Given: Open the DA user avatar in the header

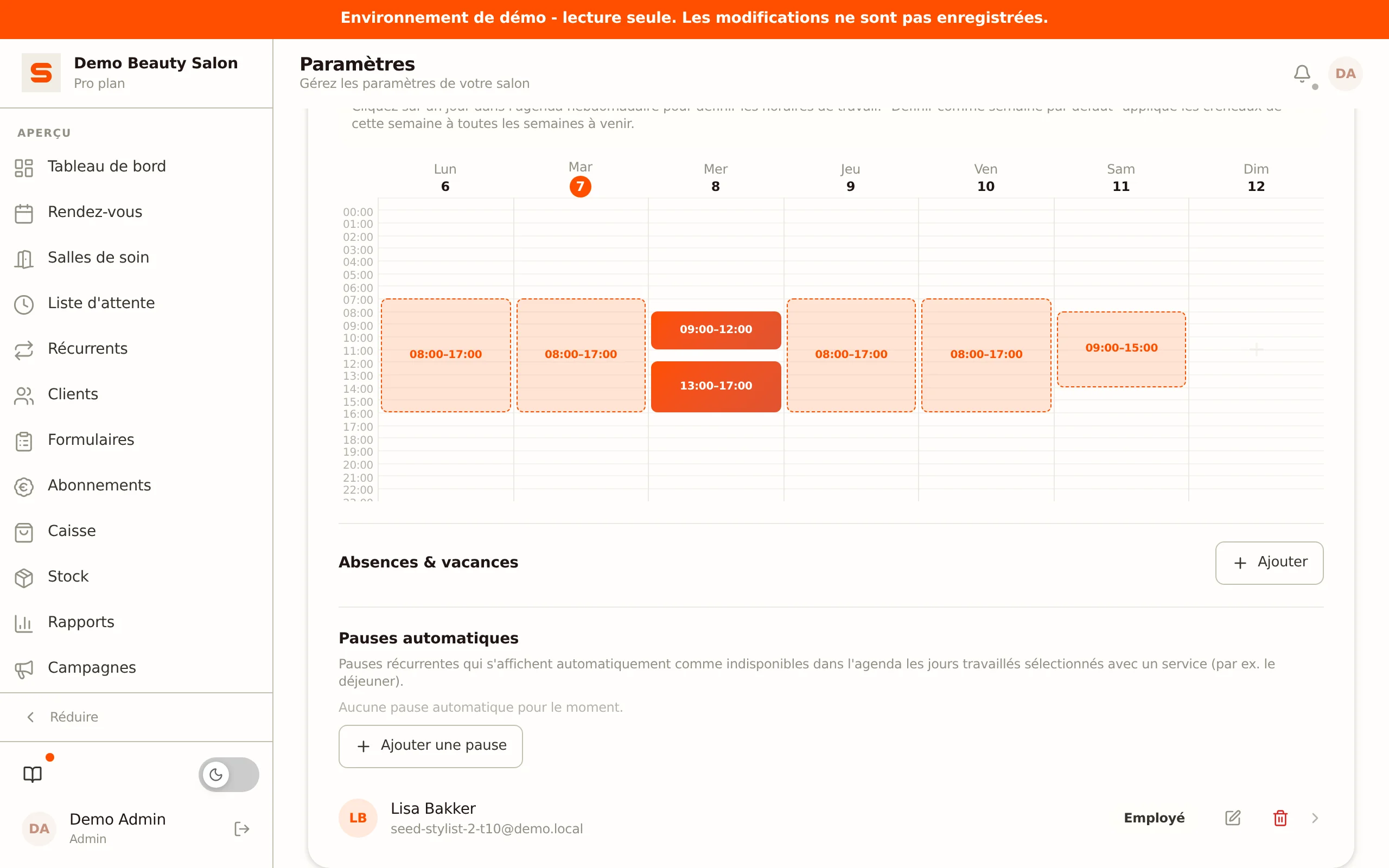Looking at the screenshot, I should [x=1346, y=73].
